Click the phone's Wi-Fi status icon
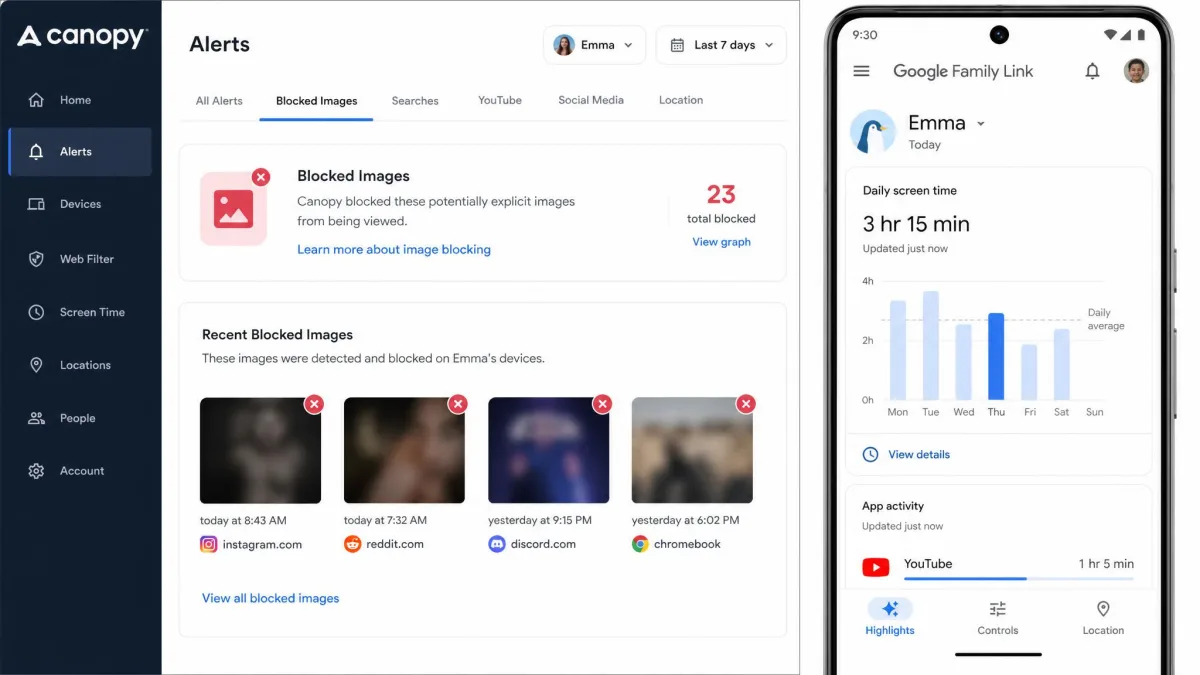 click(1110, 35)
